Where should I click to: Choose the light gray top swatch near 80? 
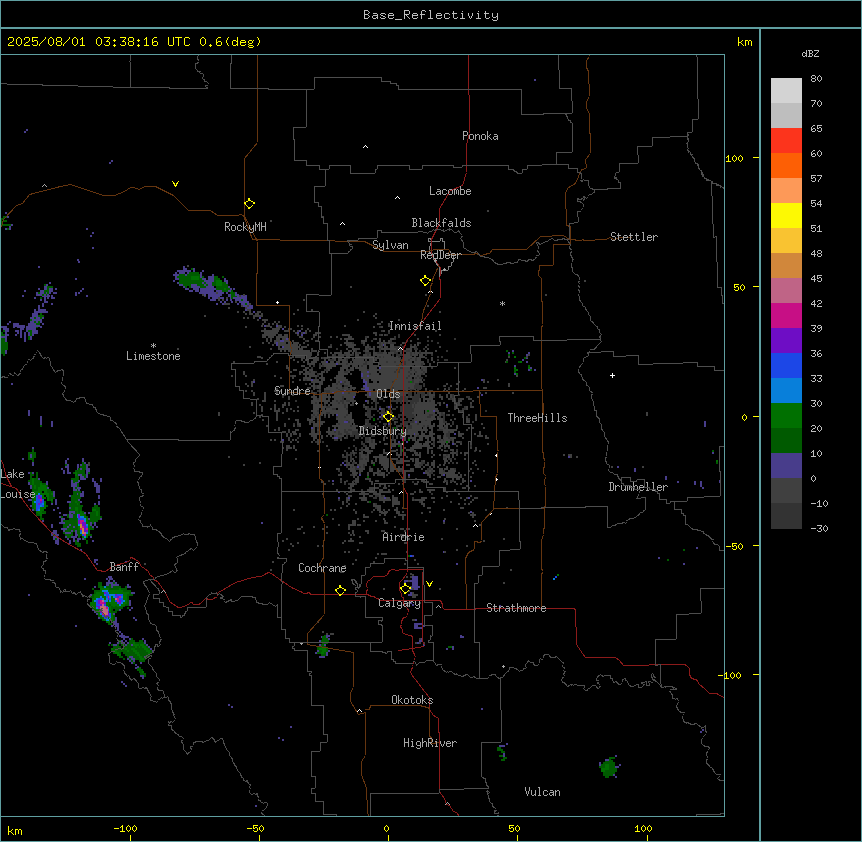coord(786,91)
